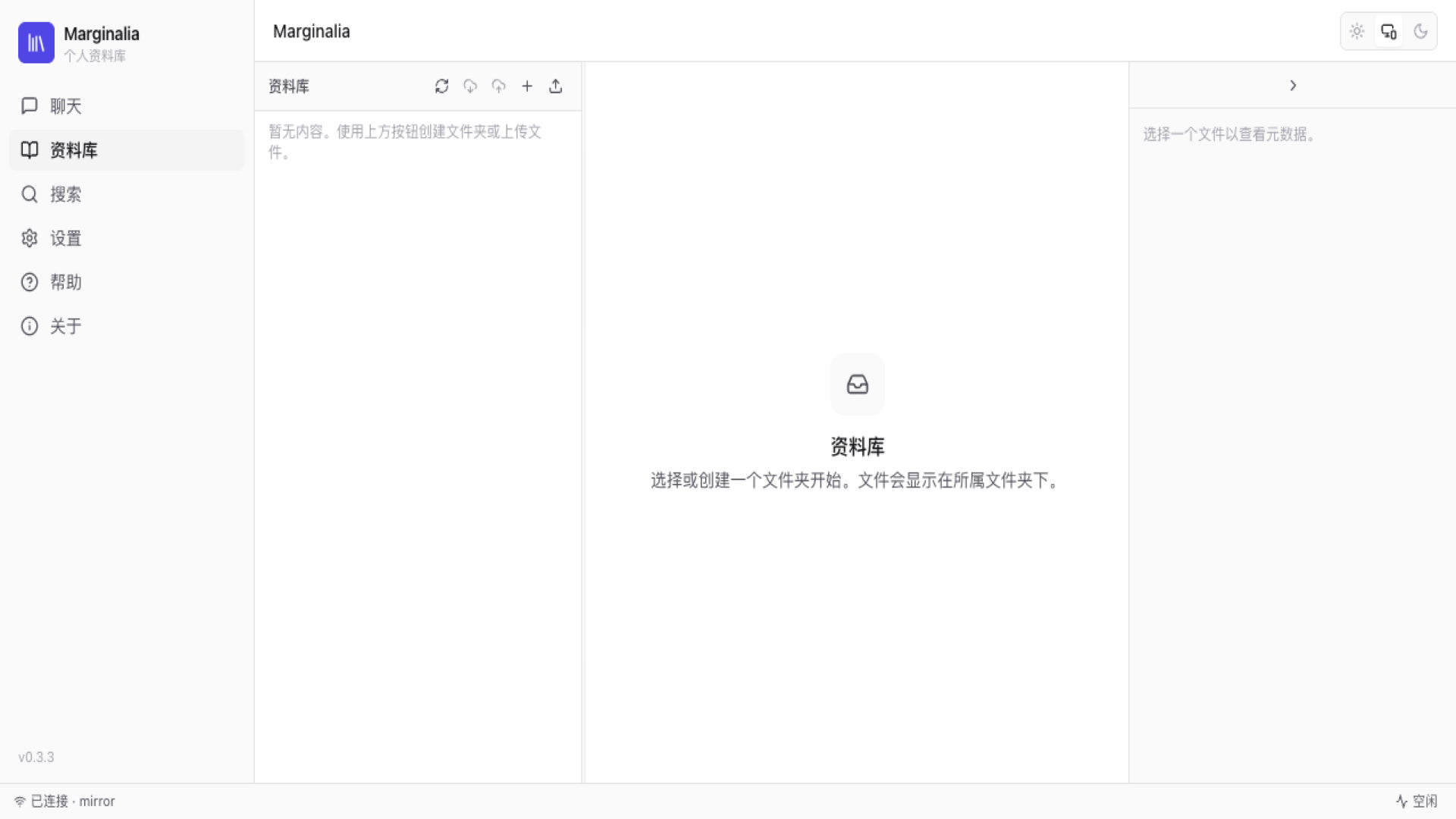
Task: Click the inbox icon above the 资料库 heading
Action: [x=858, y=384]
